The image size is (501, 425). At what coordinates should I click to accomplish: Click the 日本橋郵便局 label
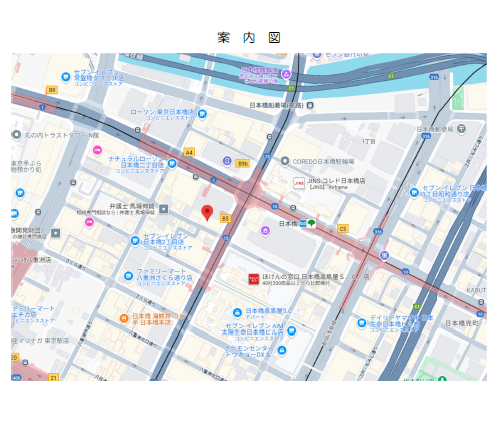coord(435,129)
